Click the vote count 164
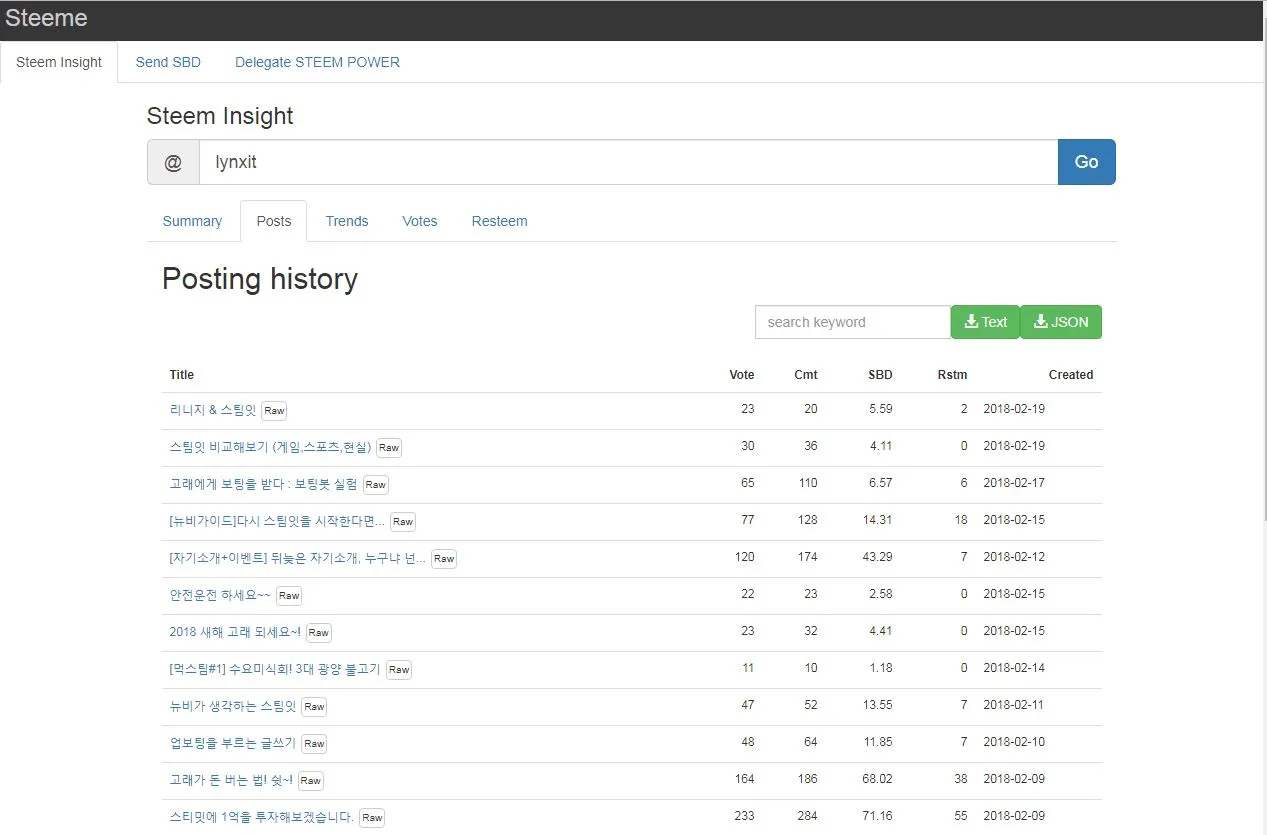Viewport: 1267px width, 835px height. tap(744, 779)
